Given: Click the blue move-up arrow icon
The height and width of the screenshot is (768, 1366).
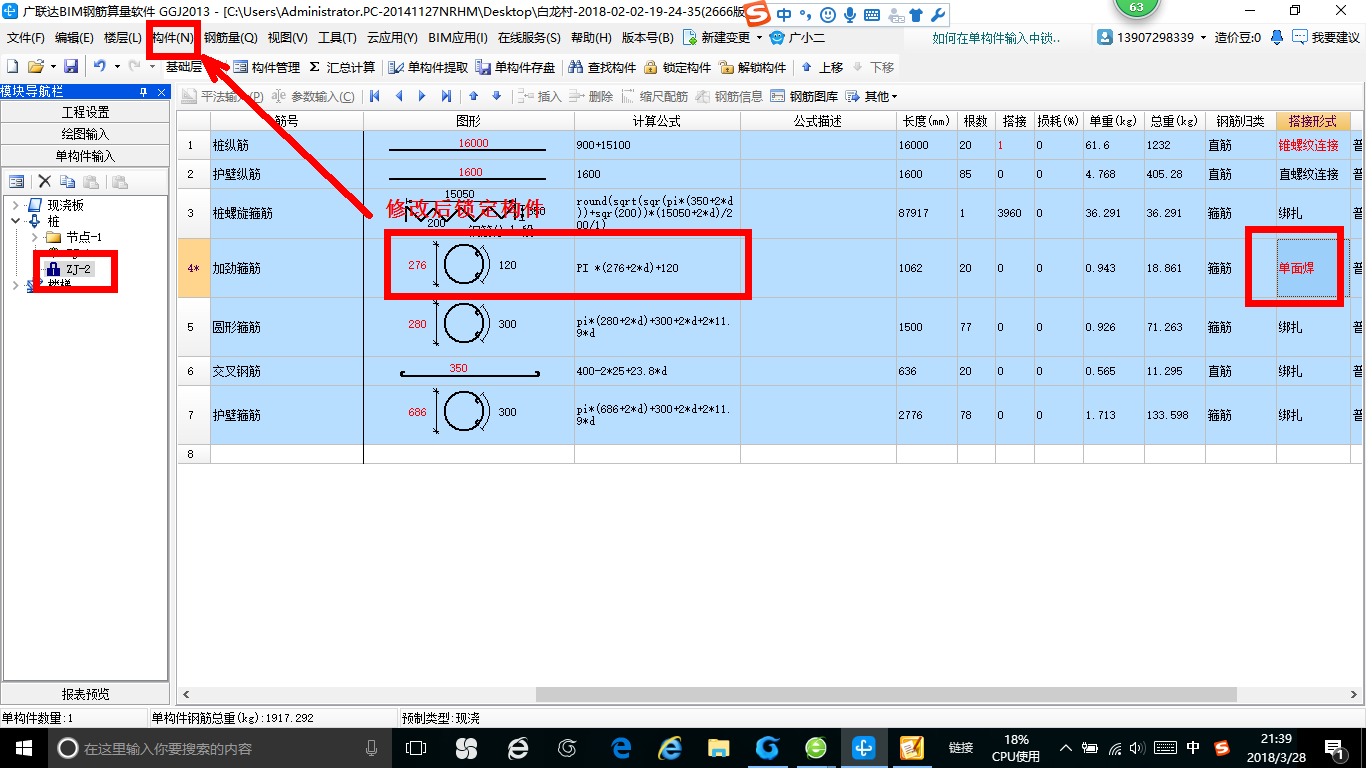Looking at the screenshot, I should (x=474, y=96).
